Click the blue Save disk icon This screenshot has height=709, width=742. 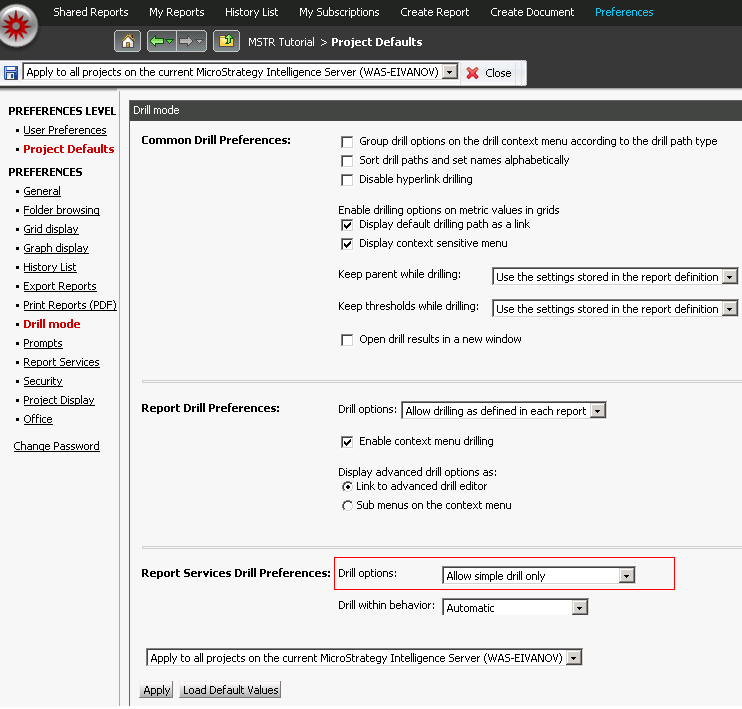[11, 73]
